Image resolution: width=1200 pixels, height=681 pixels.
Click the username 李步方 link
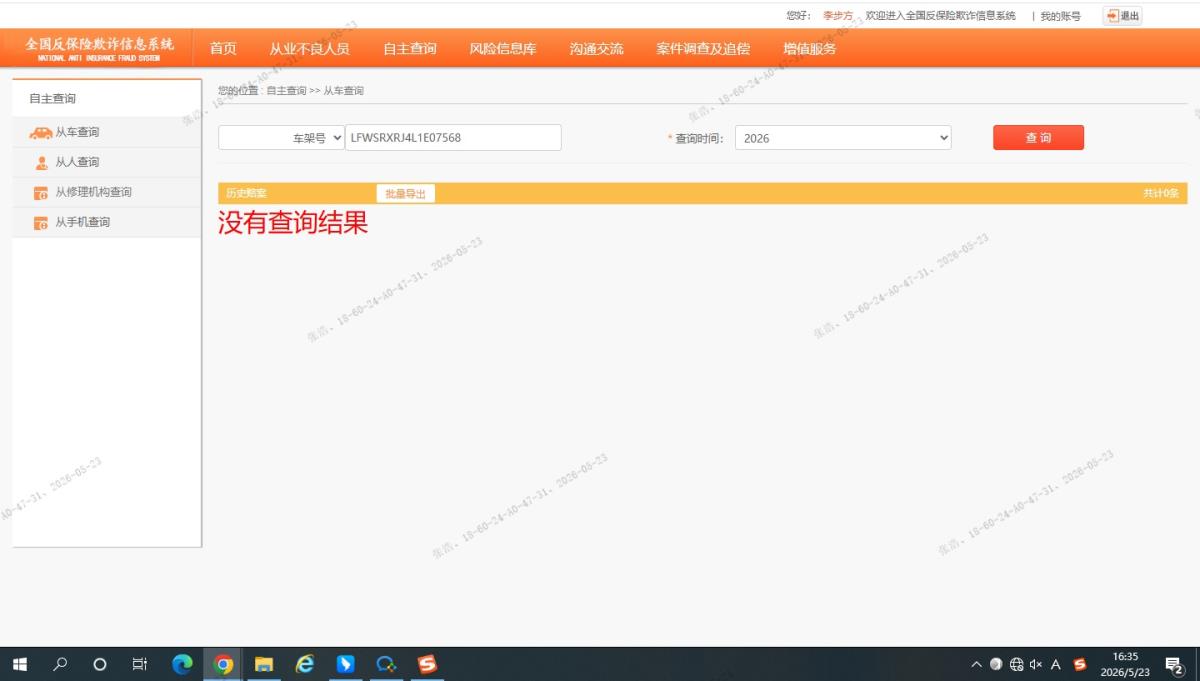click(838, 16)
